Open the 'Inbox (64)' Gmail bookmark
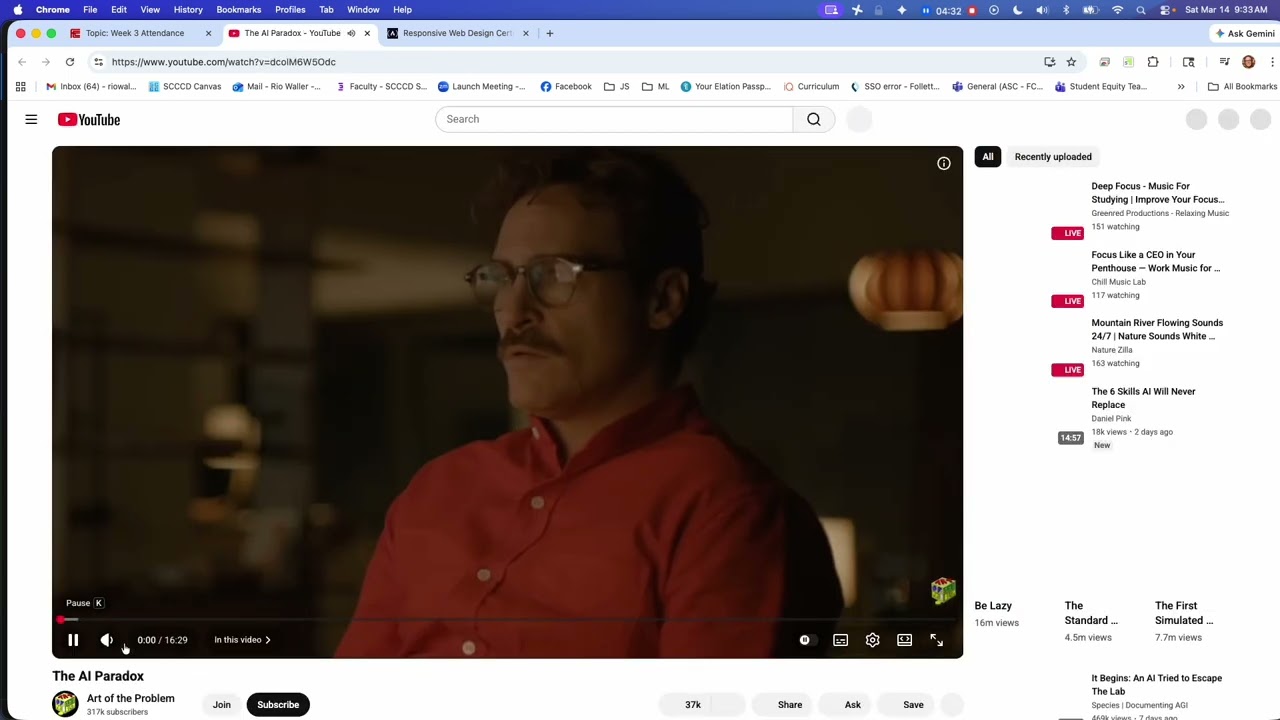 click(x=91, y=87)
